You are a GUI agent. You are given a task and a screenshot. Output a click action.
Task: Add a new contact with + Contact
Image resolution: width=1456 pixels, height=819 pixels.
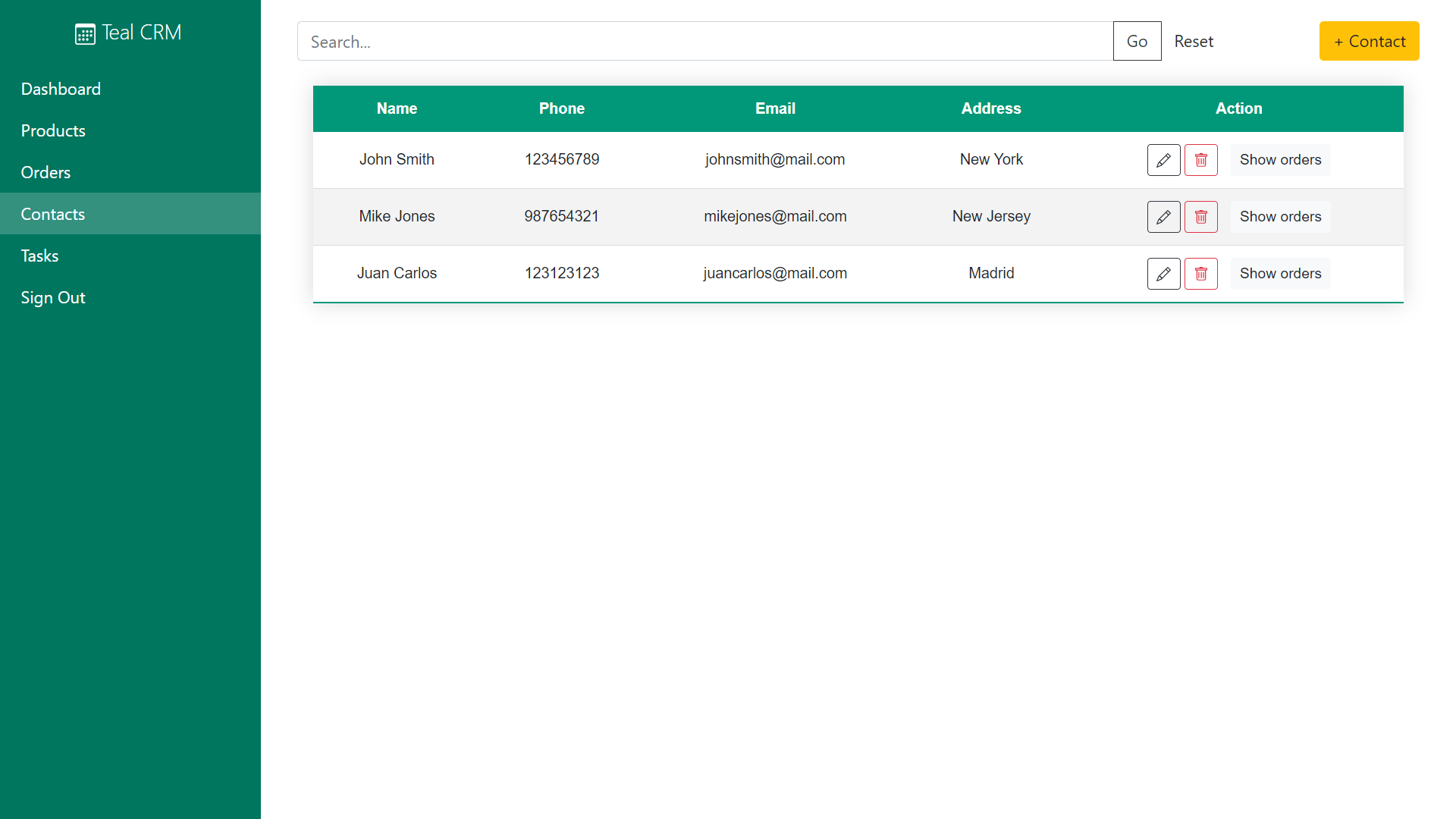[x=1369, y=42]
